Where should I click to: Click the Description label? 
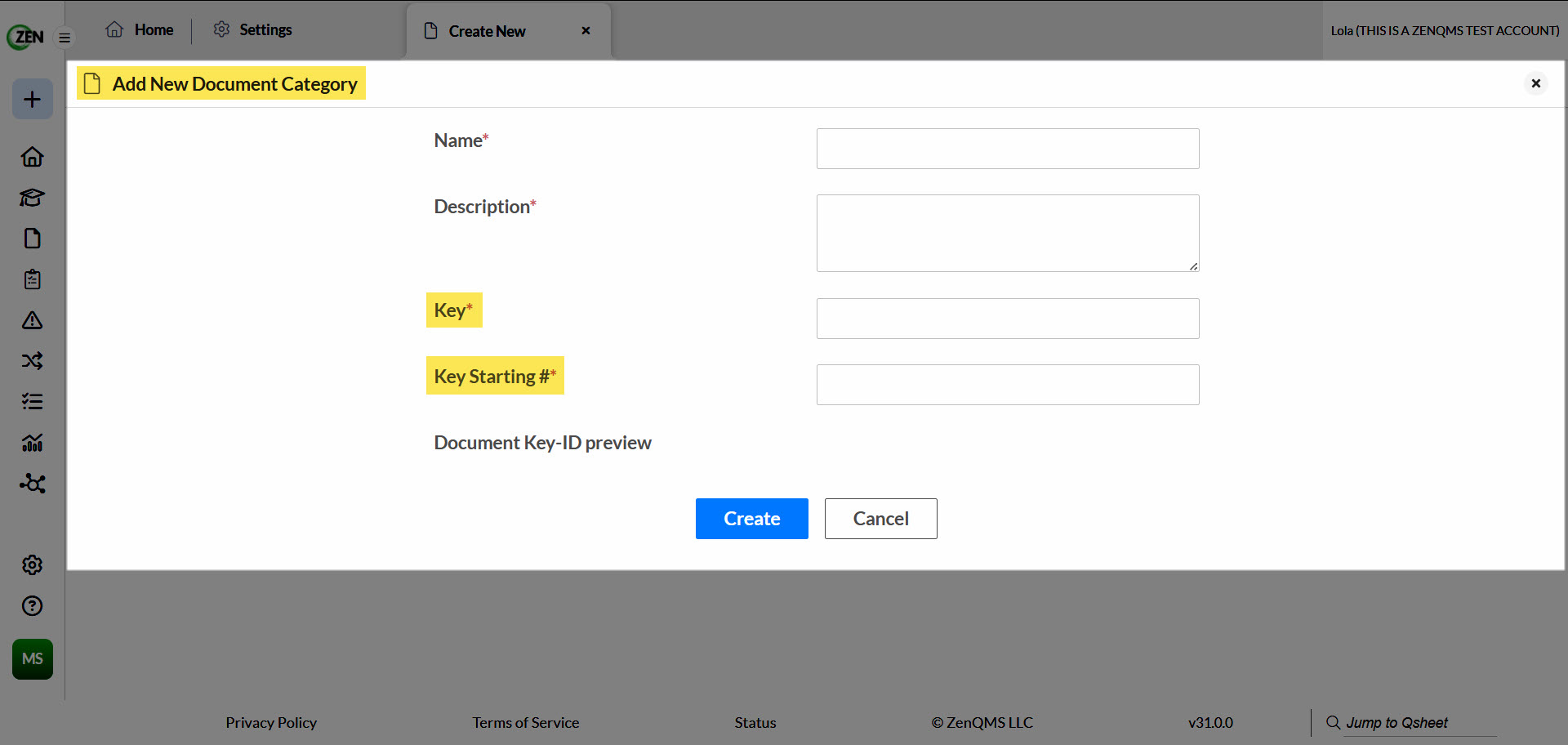click(485, 207)
